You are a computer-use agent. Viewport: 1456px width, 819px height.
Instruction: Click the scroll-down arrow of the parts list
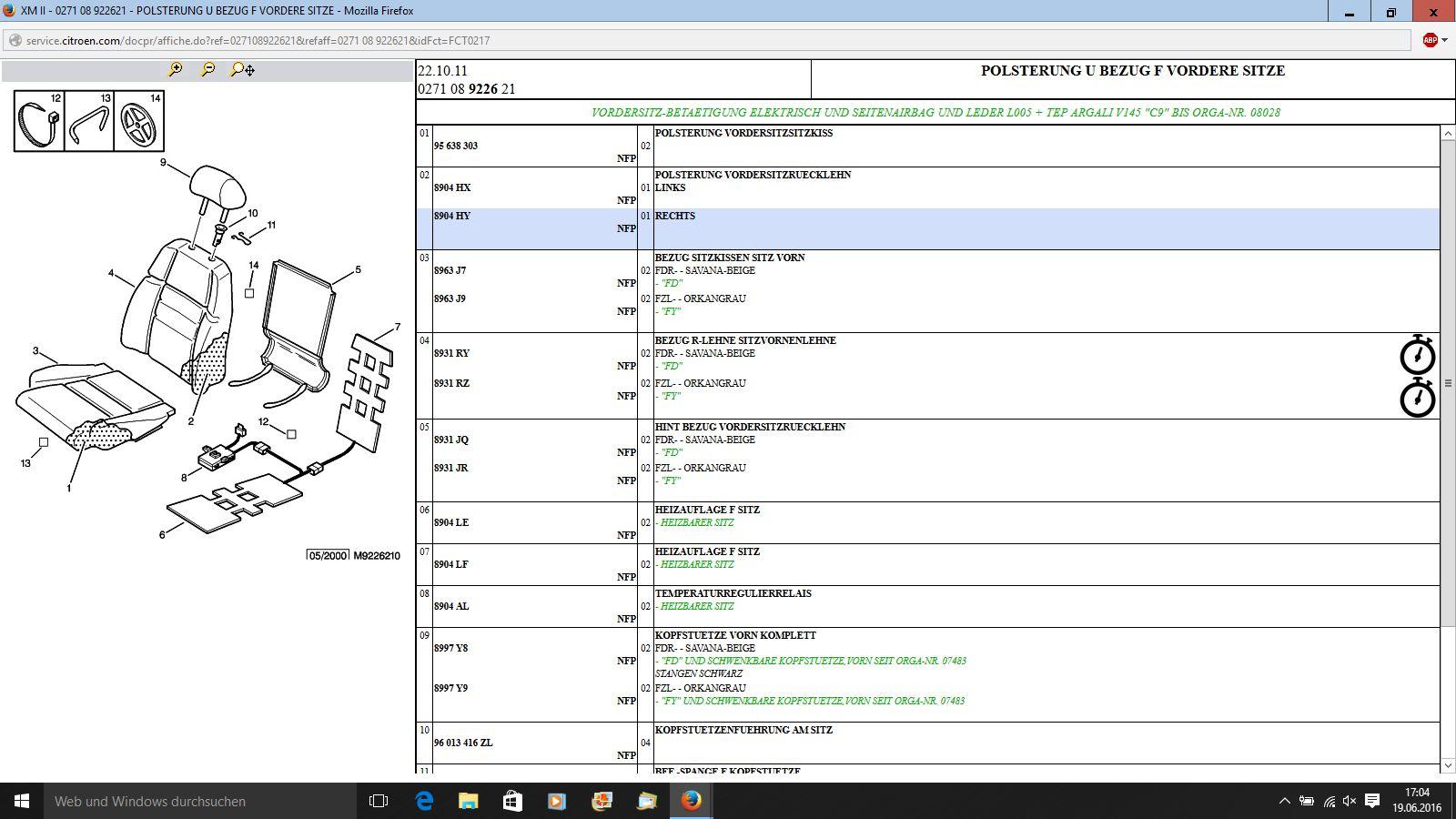tap(1448, 766)
